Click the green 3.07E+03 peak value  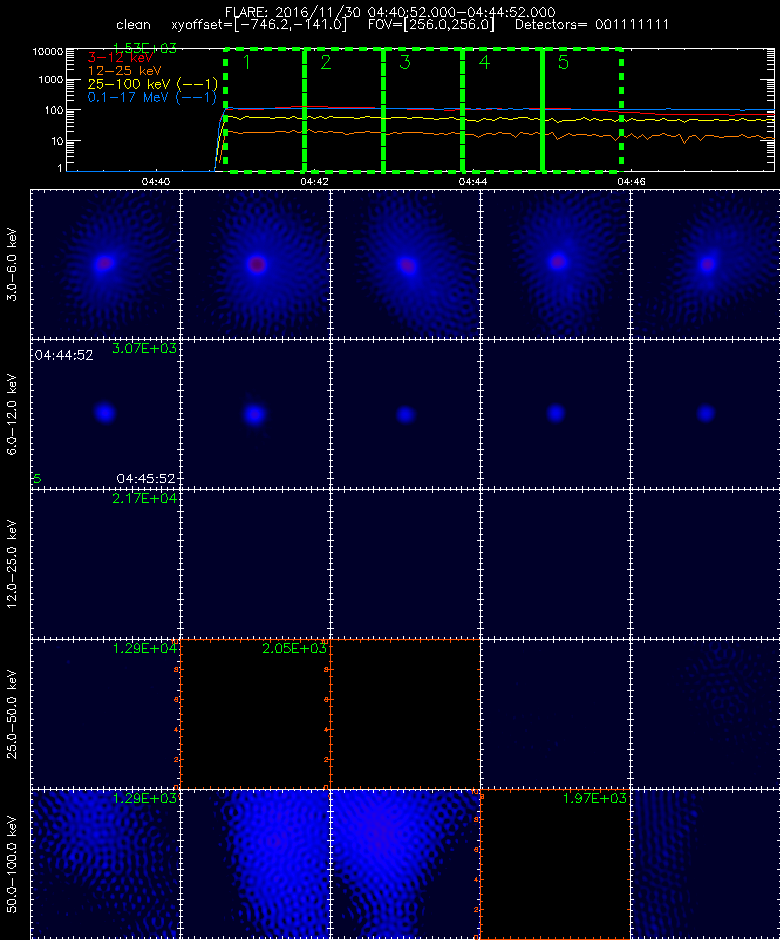144,348
